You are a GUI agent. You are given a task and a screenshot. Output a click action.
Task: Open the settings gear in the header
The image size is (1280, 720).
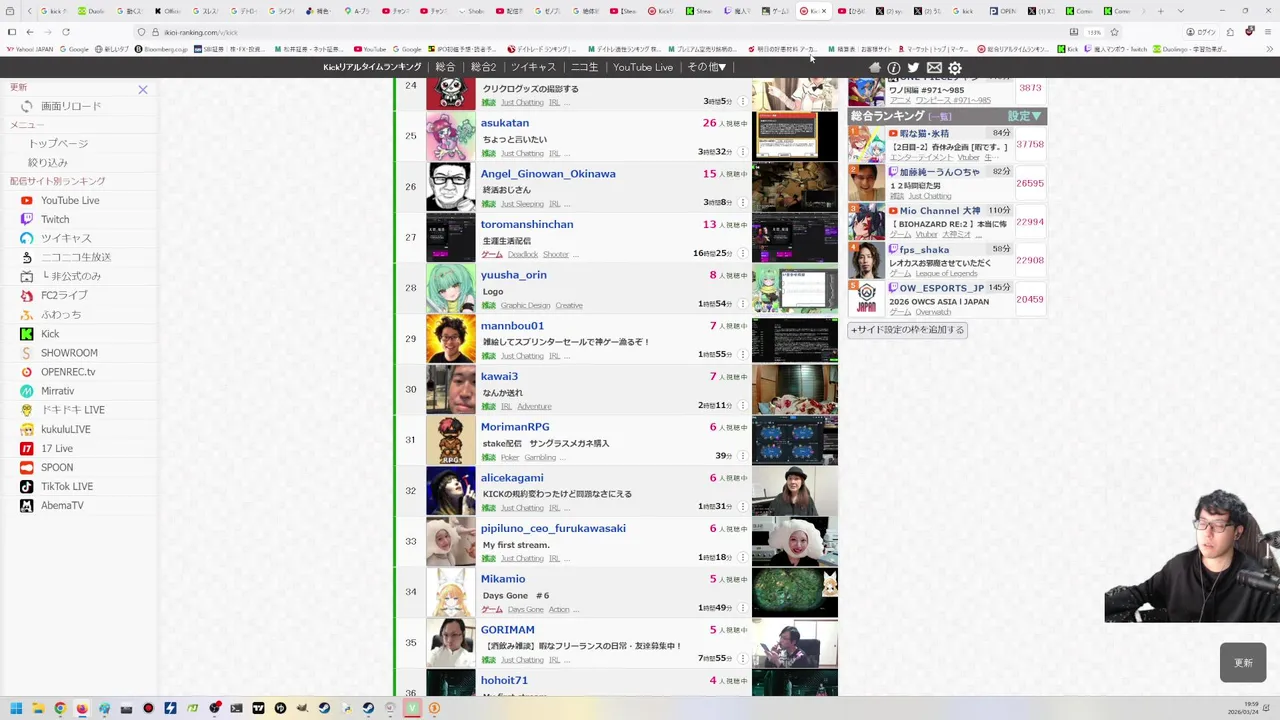click(x=955, y=67)
